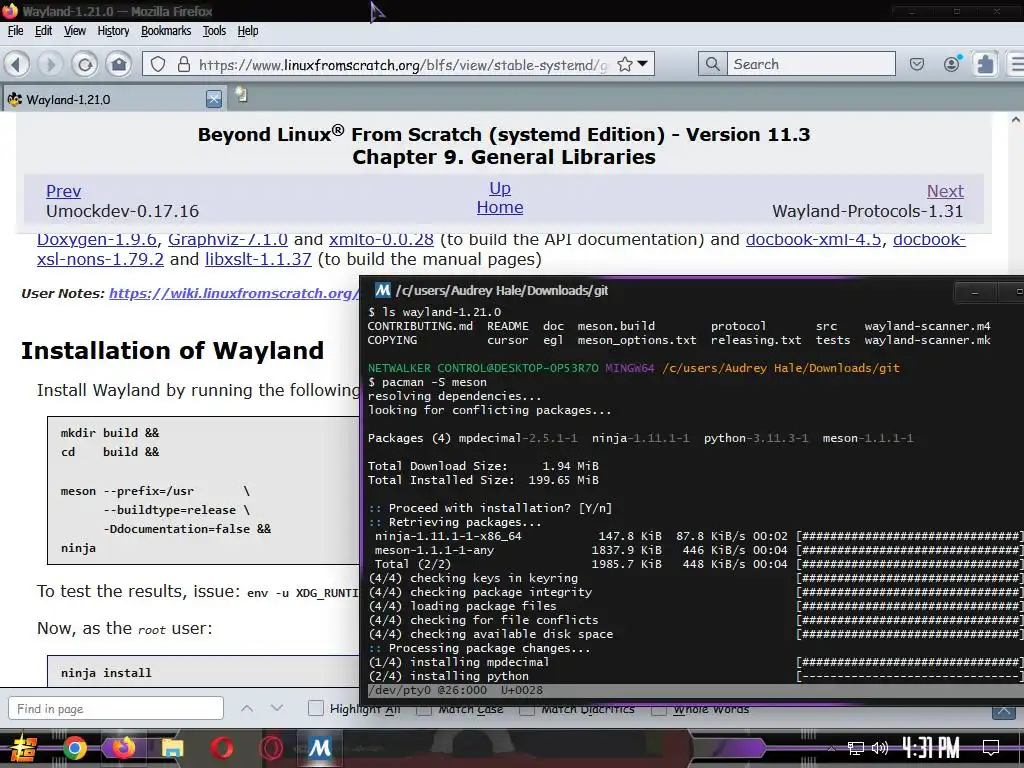Open the Firefox hamburger menu

pos(1017,64)
